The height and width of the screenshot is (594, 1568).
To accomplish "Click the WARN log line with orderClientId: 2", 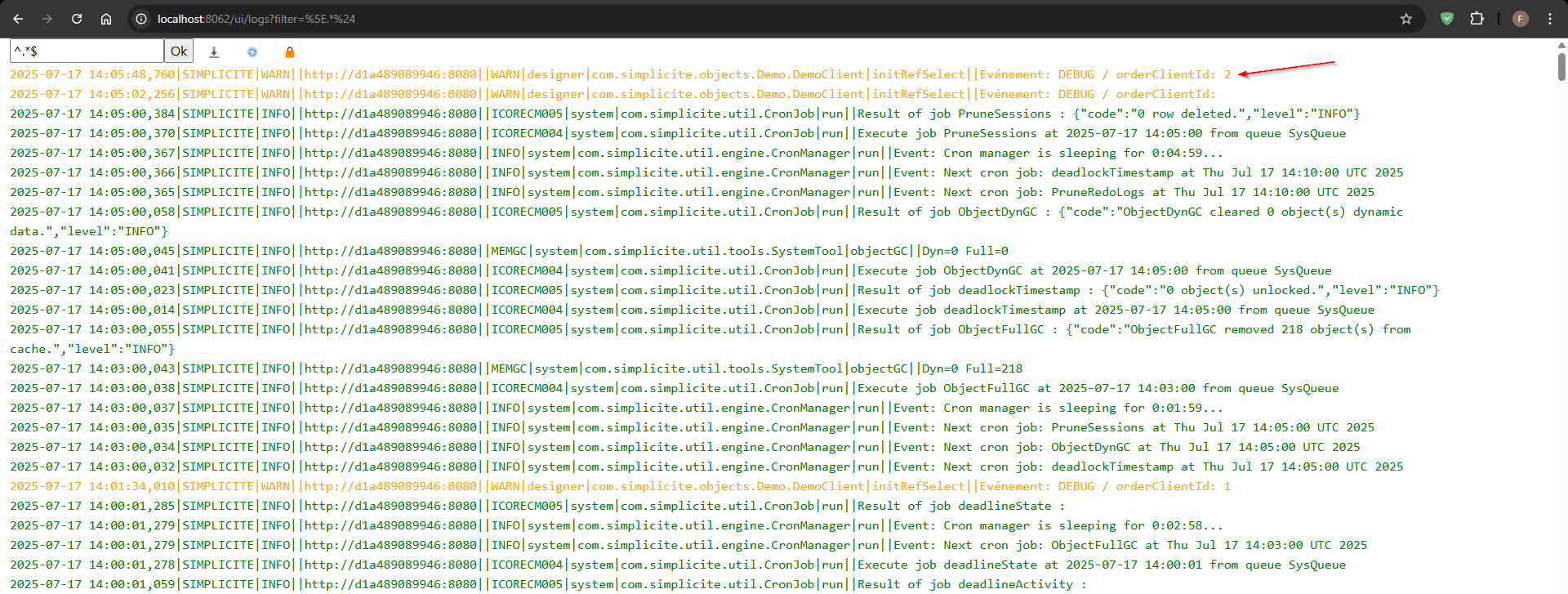I will (621, 74).
